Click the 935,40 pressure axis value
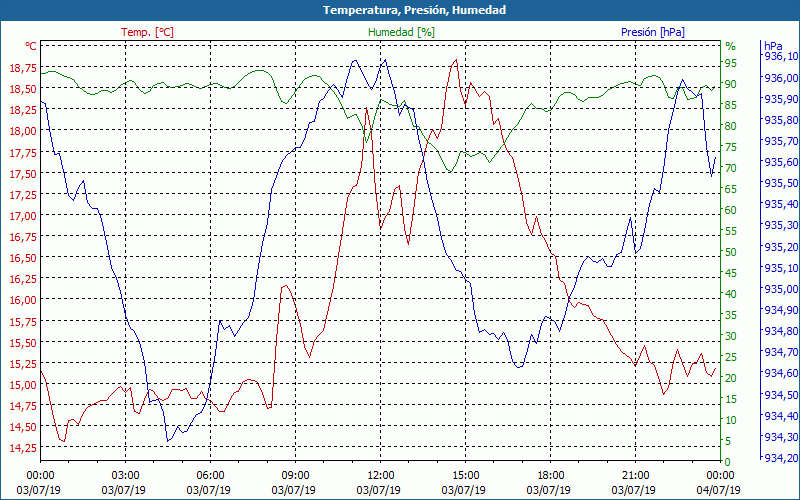 pyautogui.click(x=782, y=204)
